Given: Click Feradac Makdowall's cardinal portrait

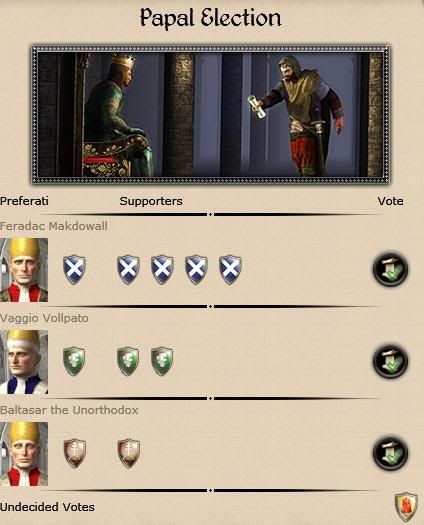Looking at the screenshot, I should 24,270.
